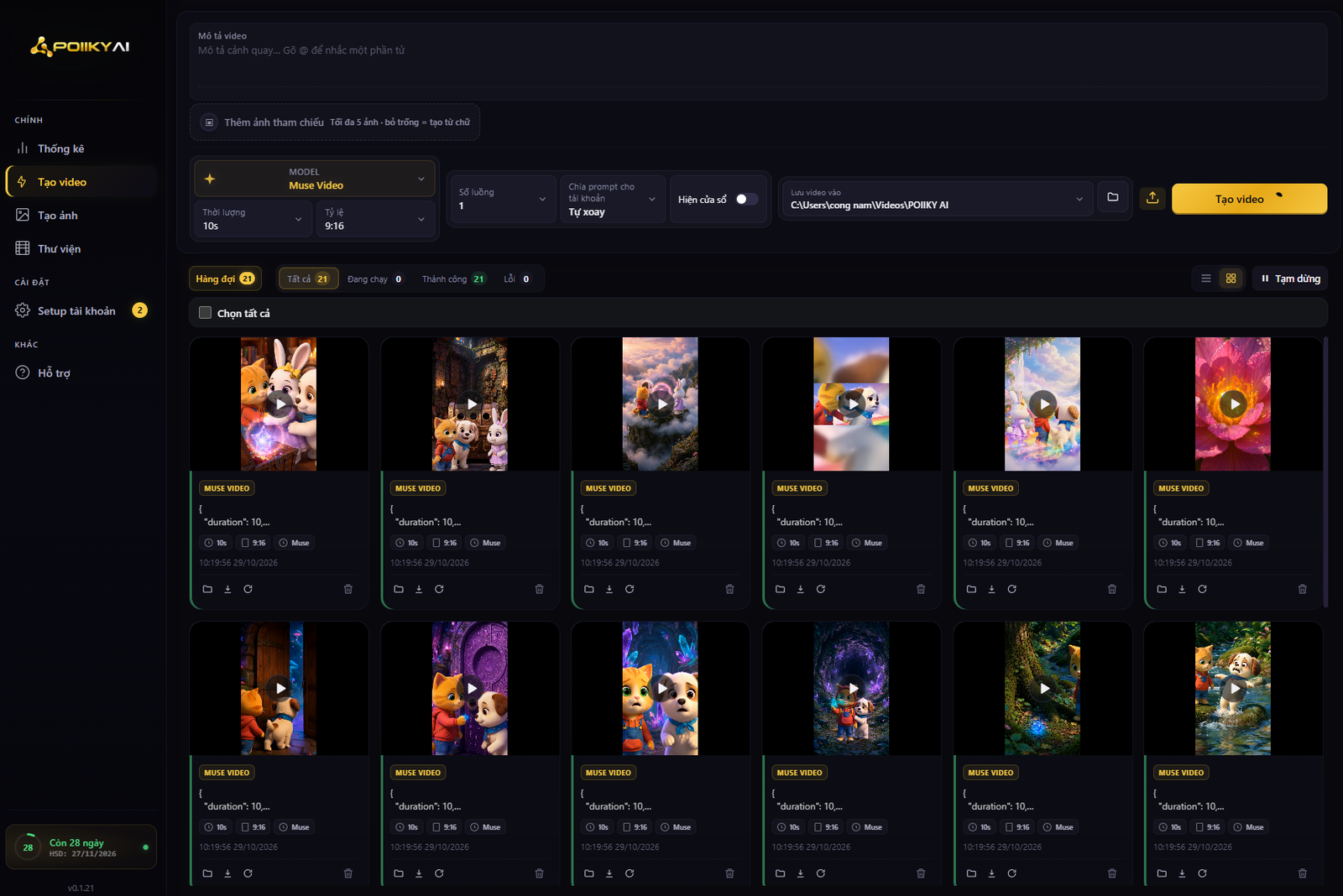
Task: Open the Số luồng dropdown
Action: [503, 199]
